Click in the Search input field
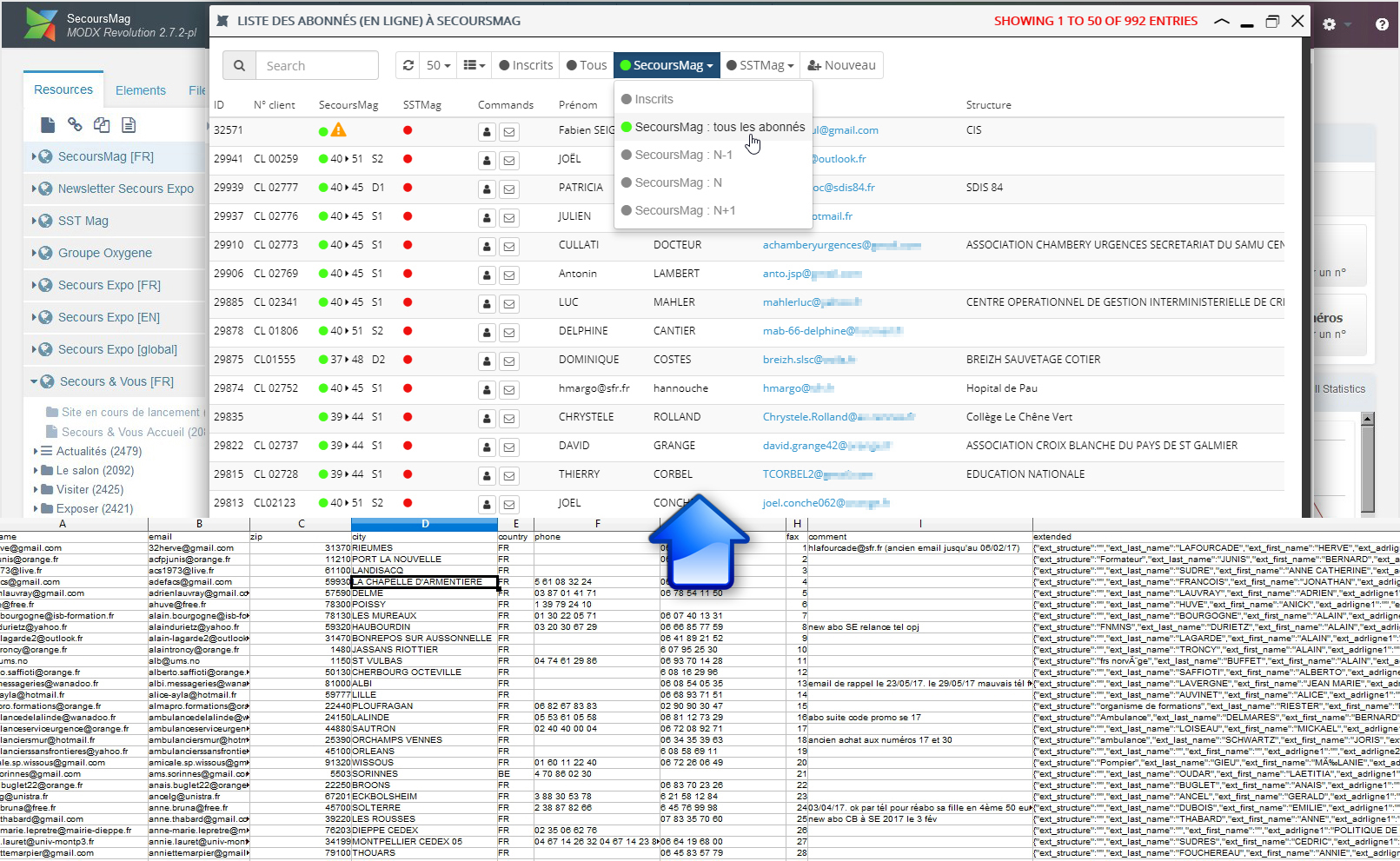 317,65
